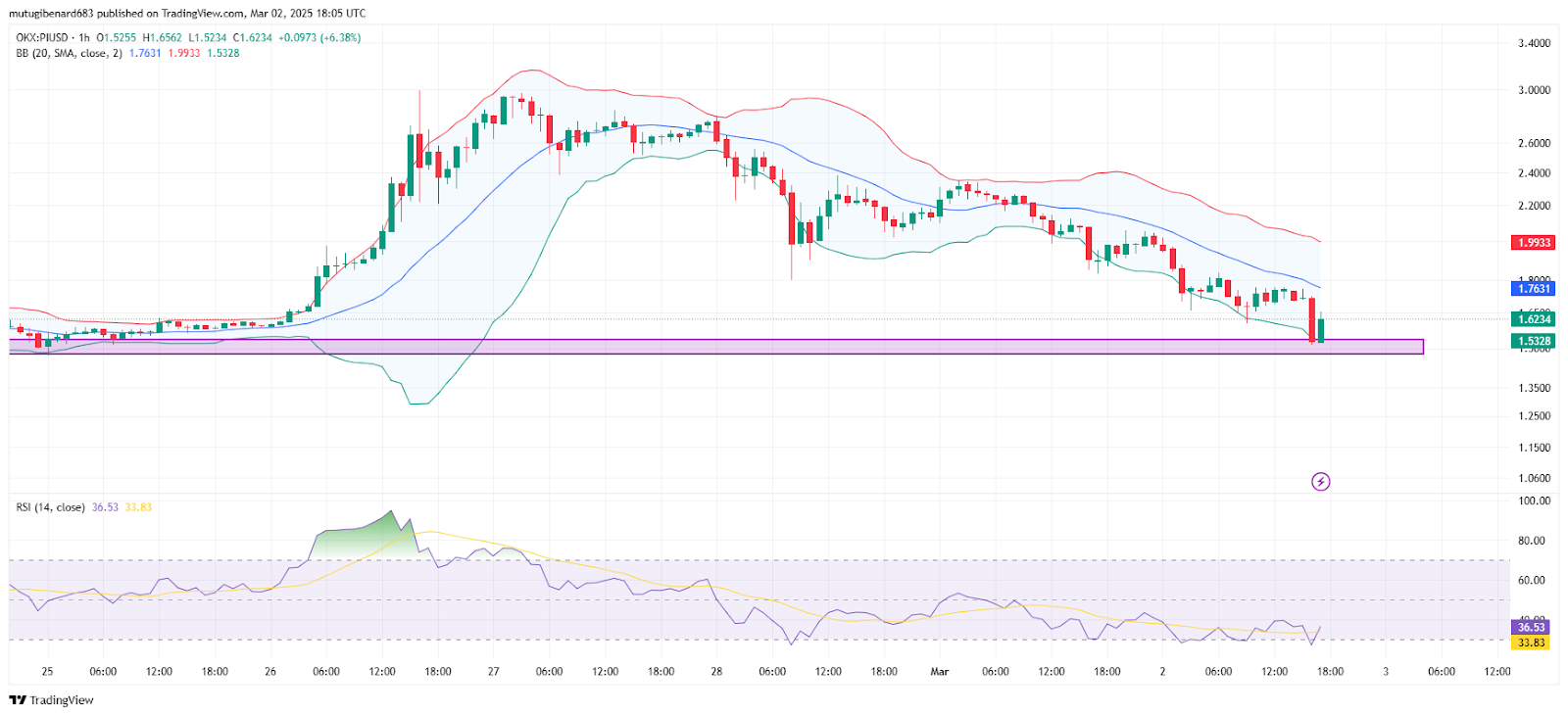
Task: Click the low value L1.5234
Action: coord(207,38)
